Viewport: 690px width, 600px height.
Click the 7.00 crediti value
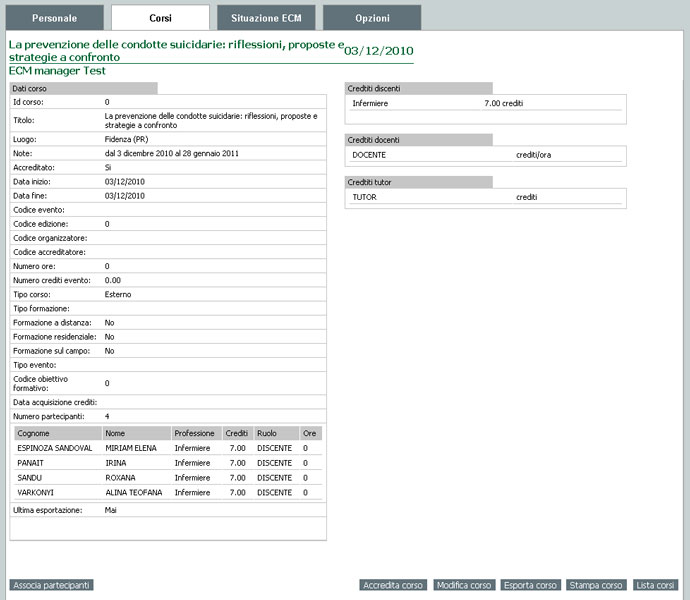[x=504, y=103]
